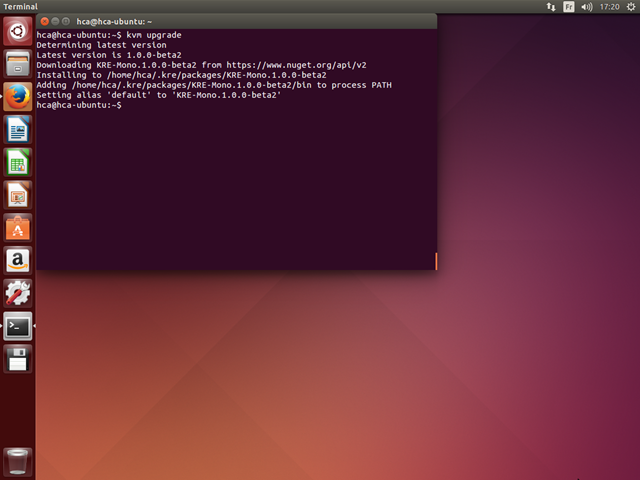Open the Ubuntu Dash search launcher

(x=18, y=31)
